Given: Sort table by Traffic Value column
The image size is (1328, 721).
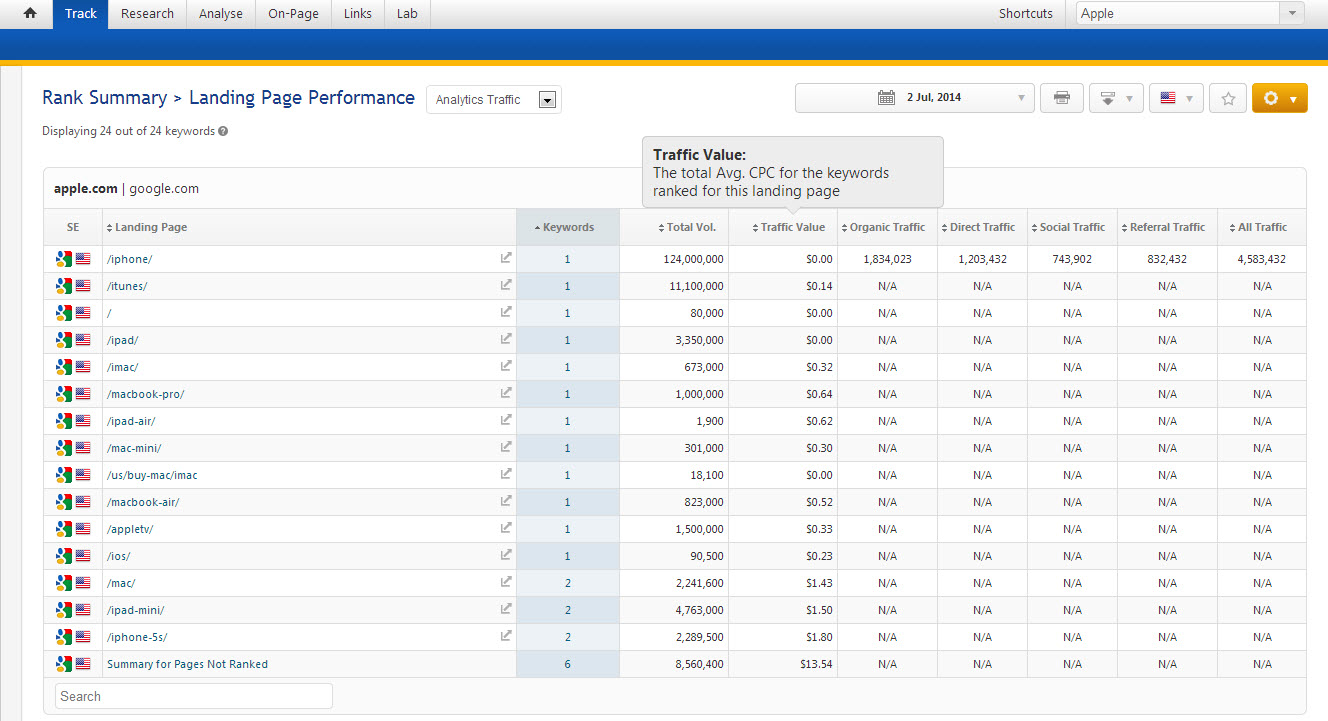Looking at the screenshot, I should 792,227.
